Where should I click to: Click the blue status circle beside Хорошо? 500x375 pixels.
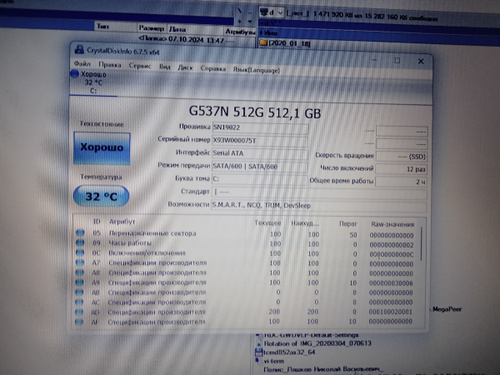[x=75, y=74]
